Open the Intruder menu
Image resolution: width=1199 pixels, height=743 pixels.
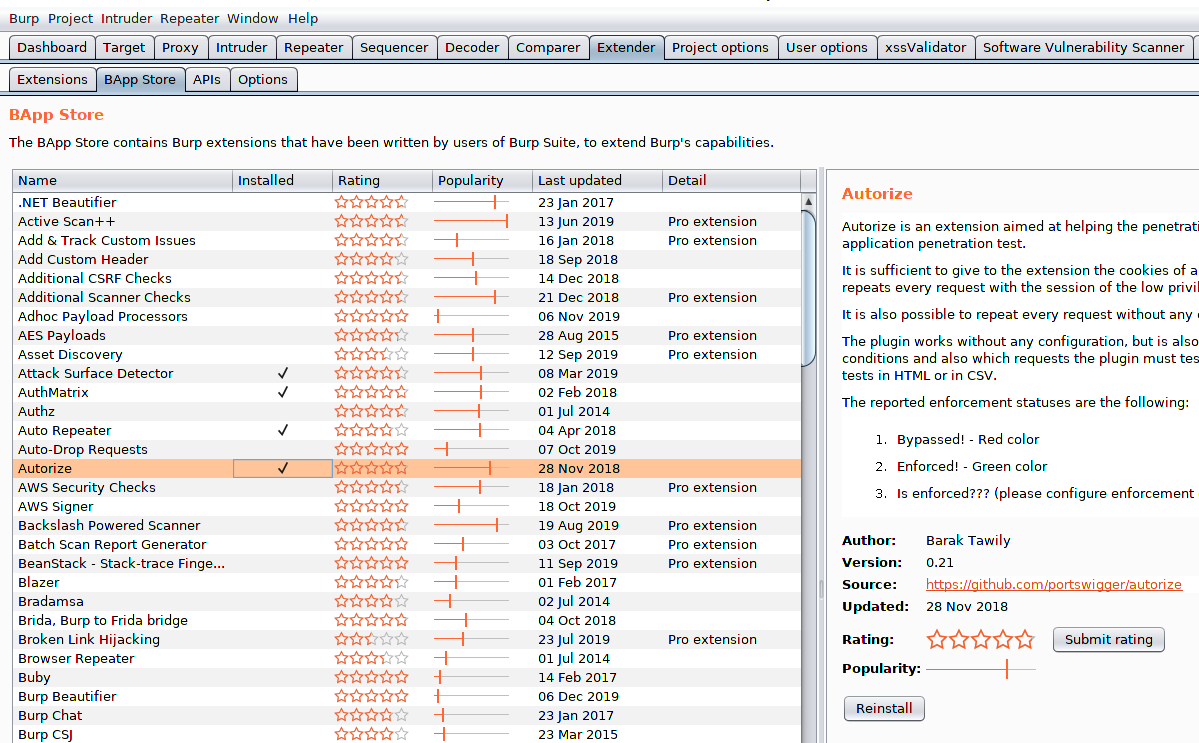click(x=126, y=18)
